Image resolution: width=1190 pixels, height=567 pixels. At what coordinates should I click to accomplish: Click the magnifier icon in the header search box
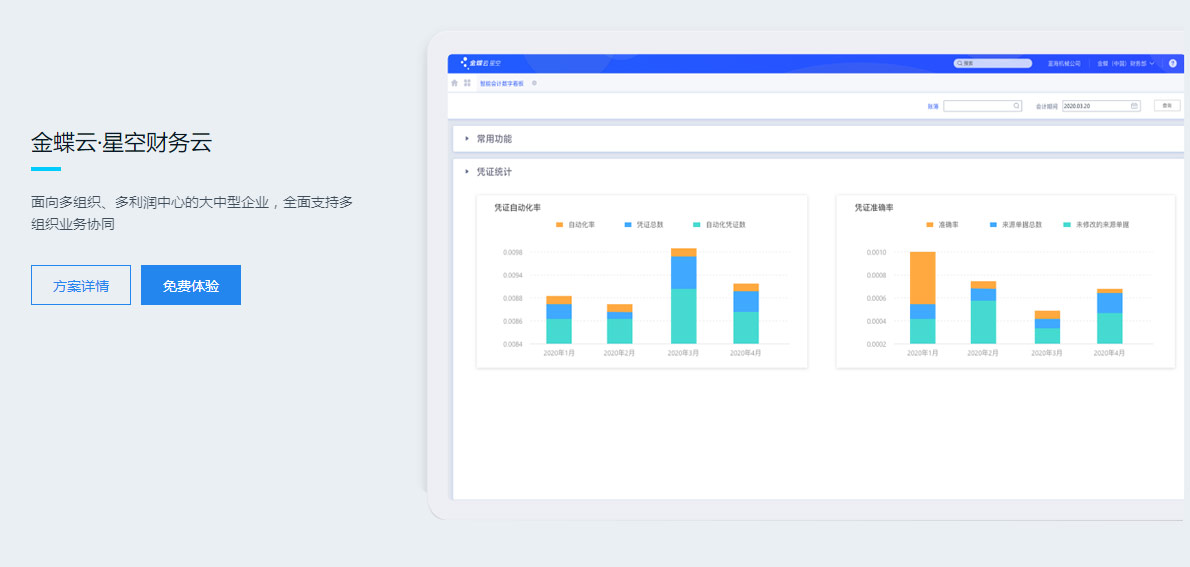[x=960, y=64]
